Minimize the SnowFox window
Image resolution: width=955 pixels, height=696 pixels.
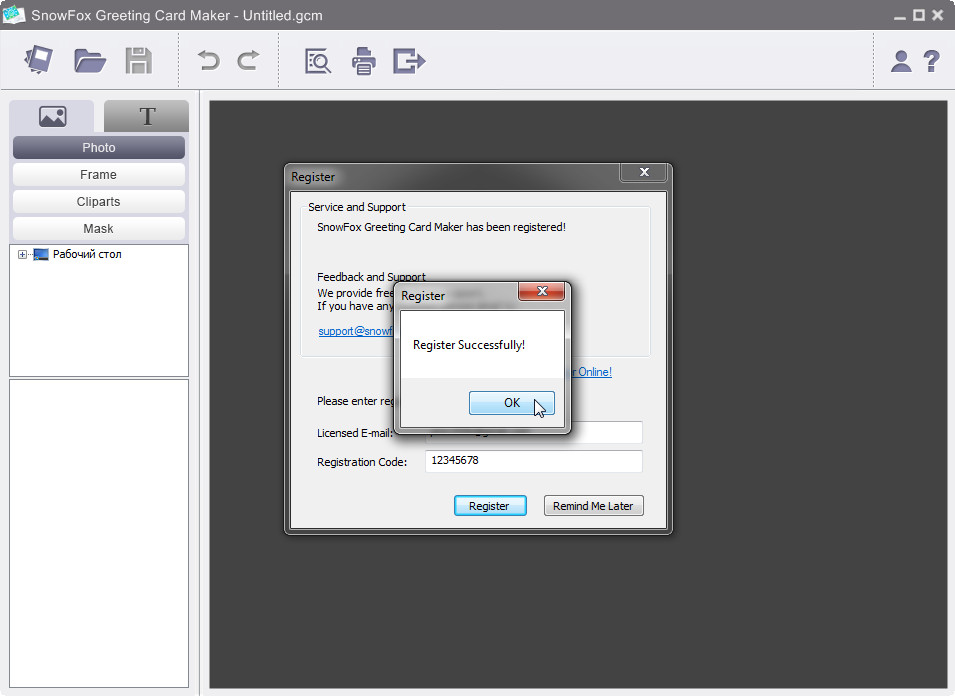pos(900,16)
